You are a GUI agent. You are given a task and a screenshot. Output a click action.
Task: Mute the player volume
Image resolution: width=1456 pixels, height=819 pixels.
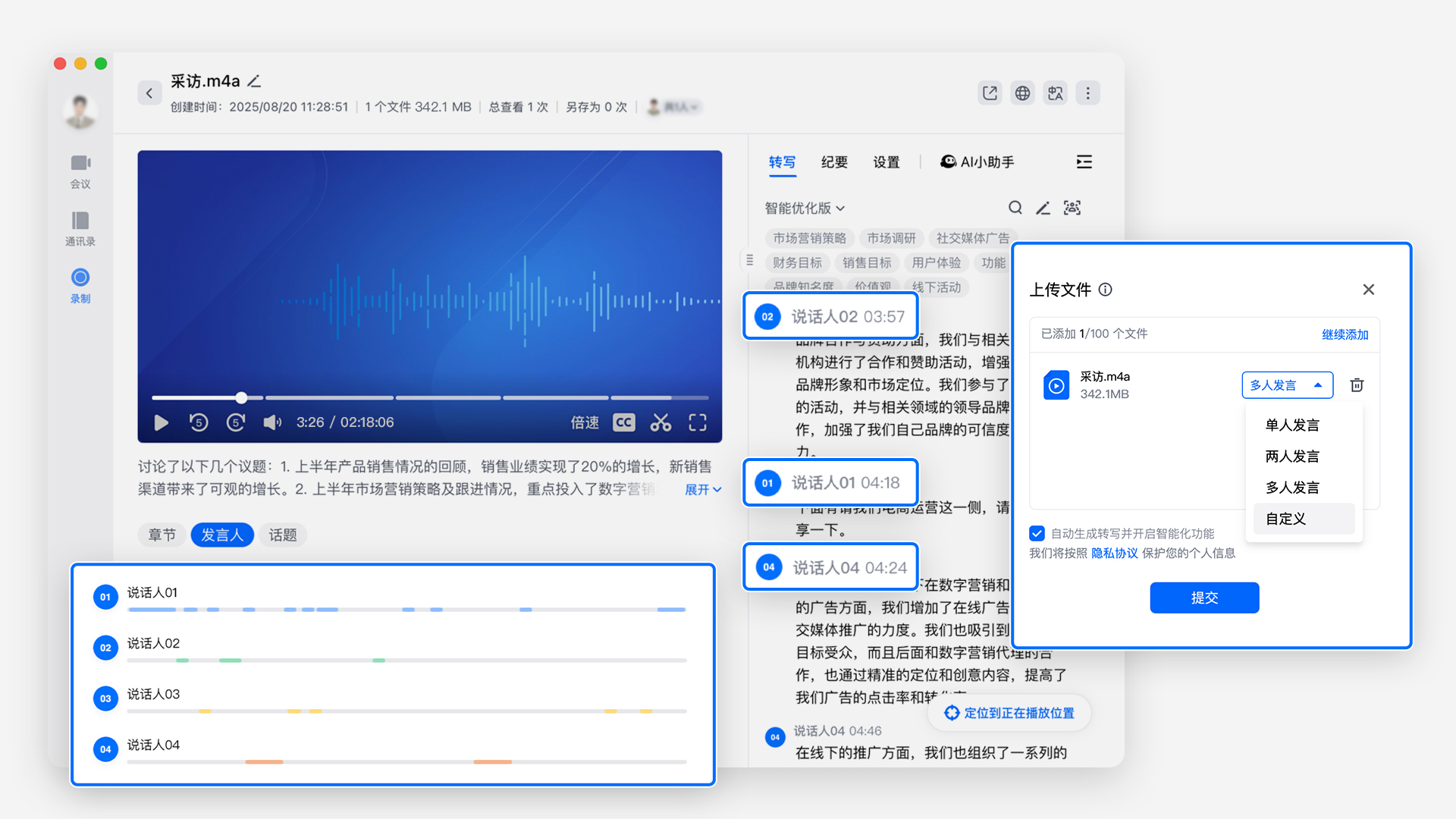click(272, 422)
